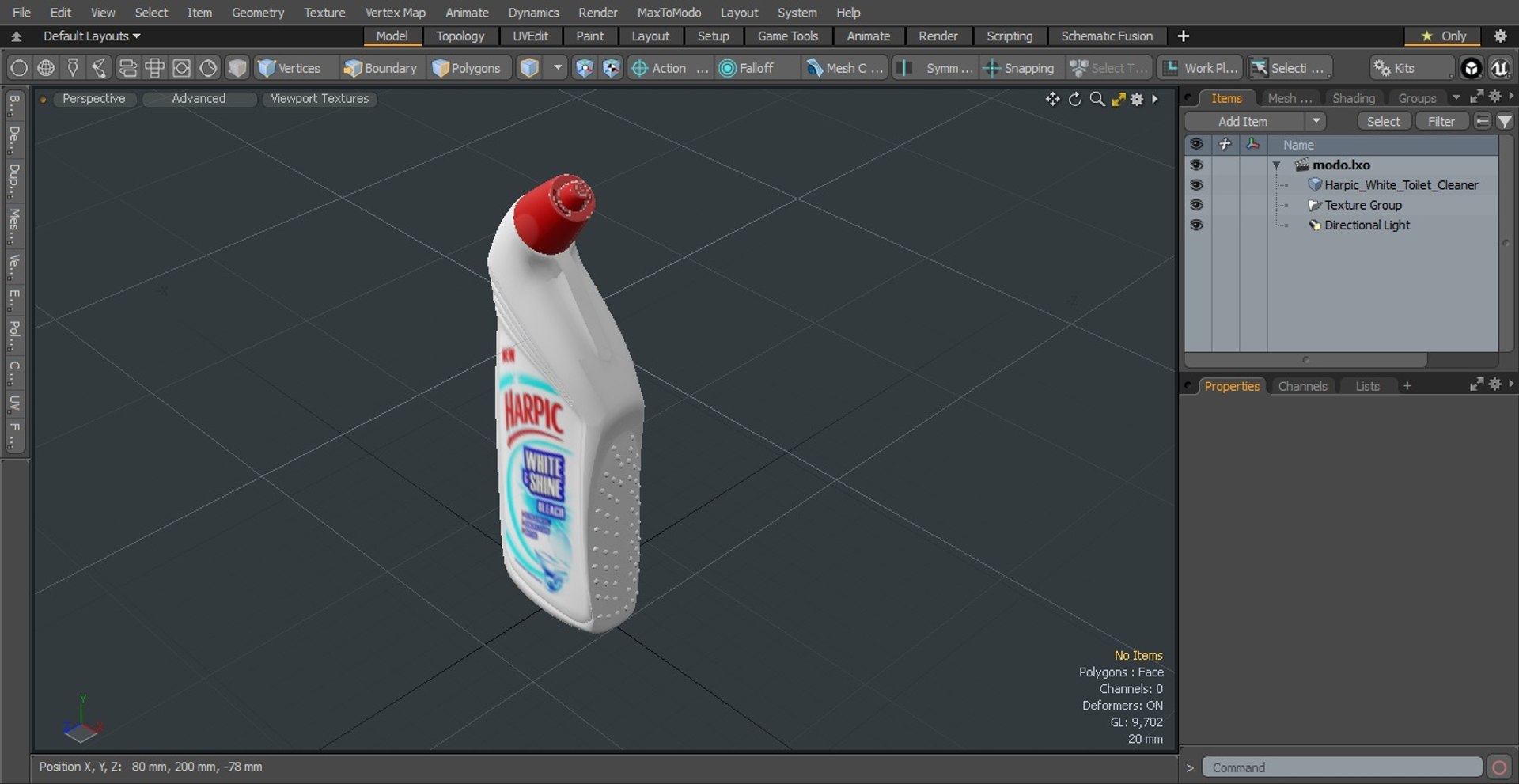This screenshot has width=1519, height=784.
Task: Expand viewport options arrow
Action: 1155,99
